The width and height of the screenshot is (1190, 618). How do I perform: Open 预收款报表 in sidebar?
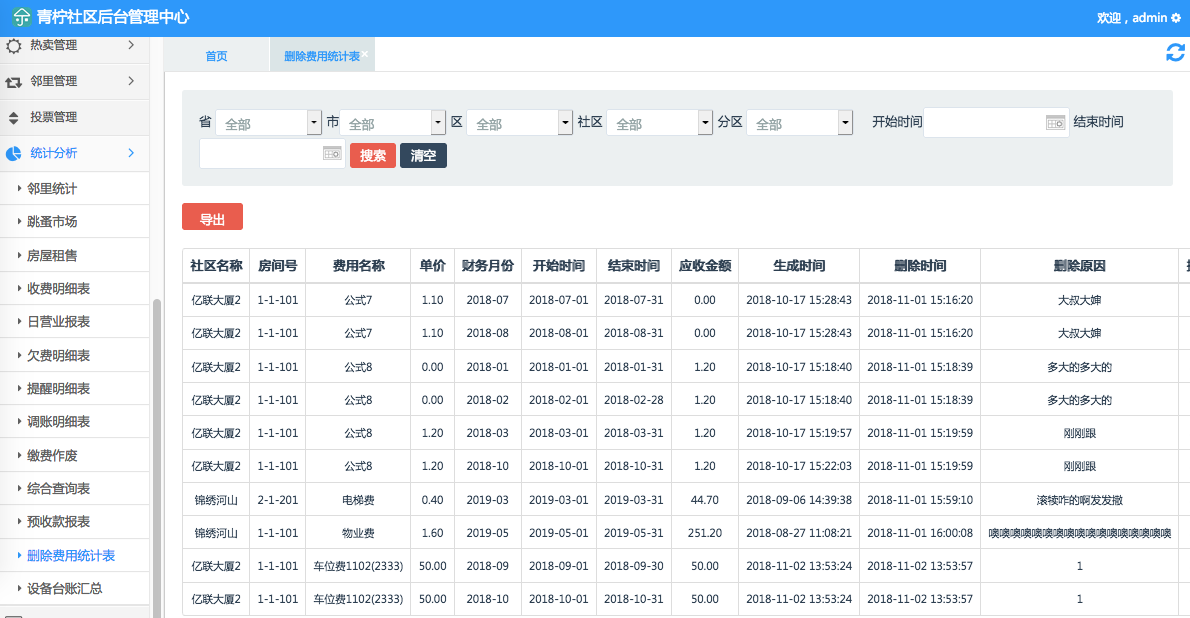coord(74,522)
